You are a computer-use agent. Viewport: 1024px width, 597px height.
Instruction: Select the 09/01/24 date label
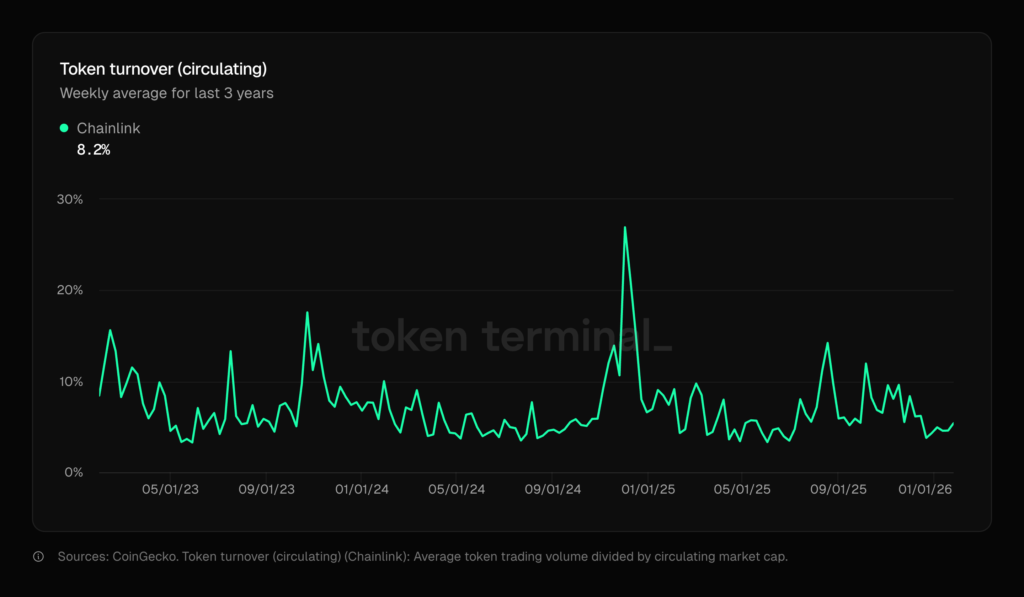(x=553, y=490)
